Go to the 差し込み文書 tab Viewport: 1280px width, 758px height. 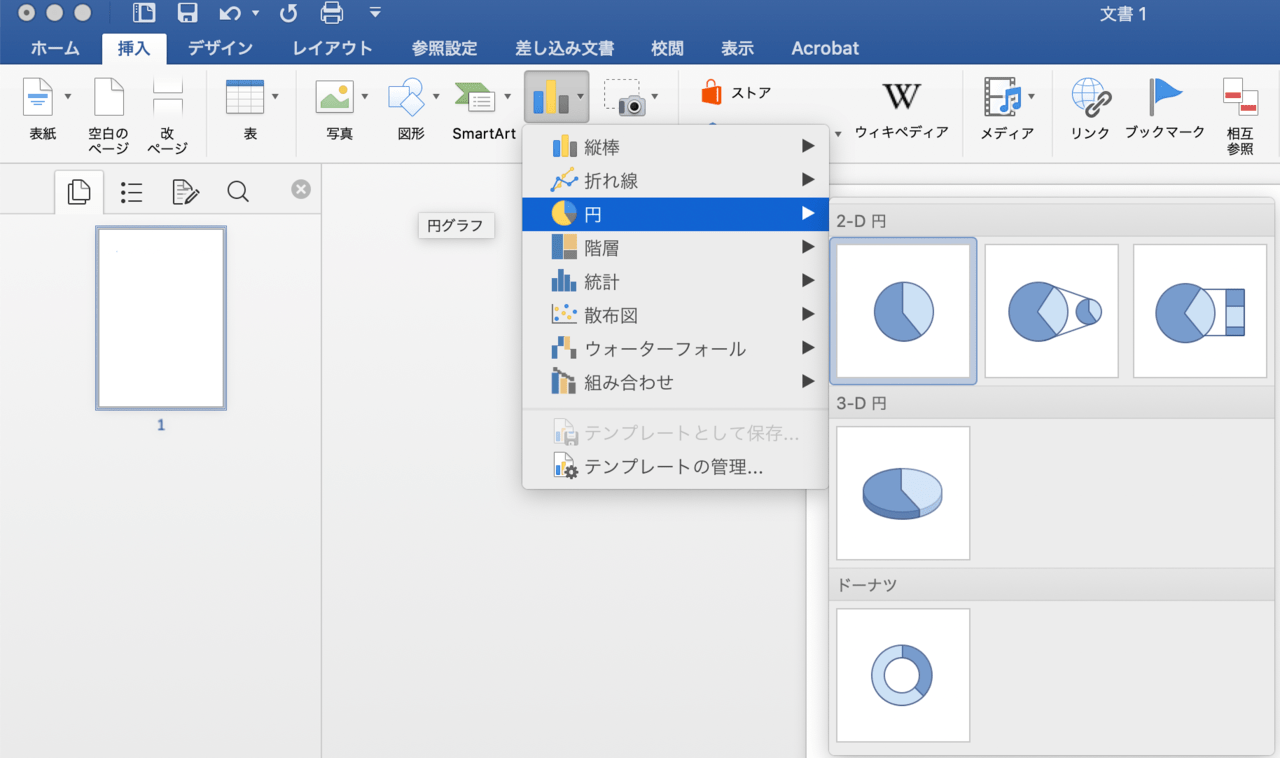point(564,48)
